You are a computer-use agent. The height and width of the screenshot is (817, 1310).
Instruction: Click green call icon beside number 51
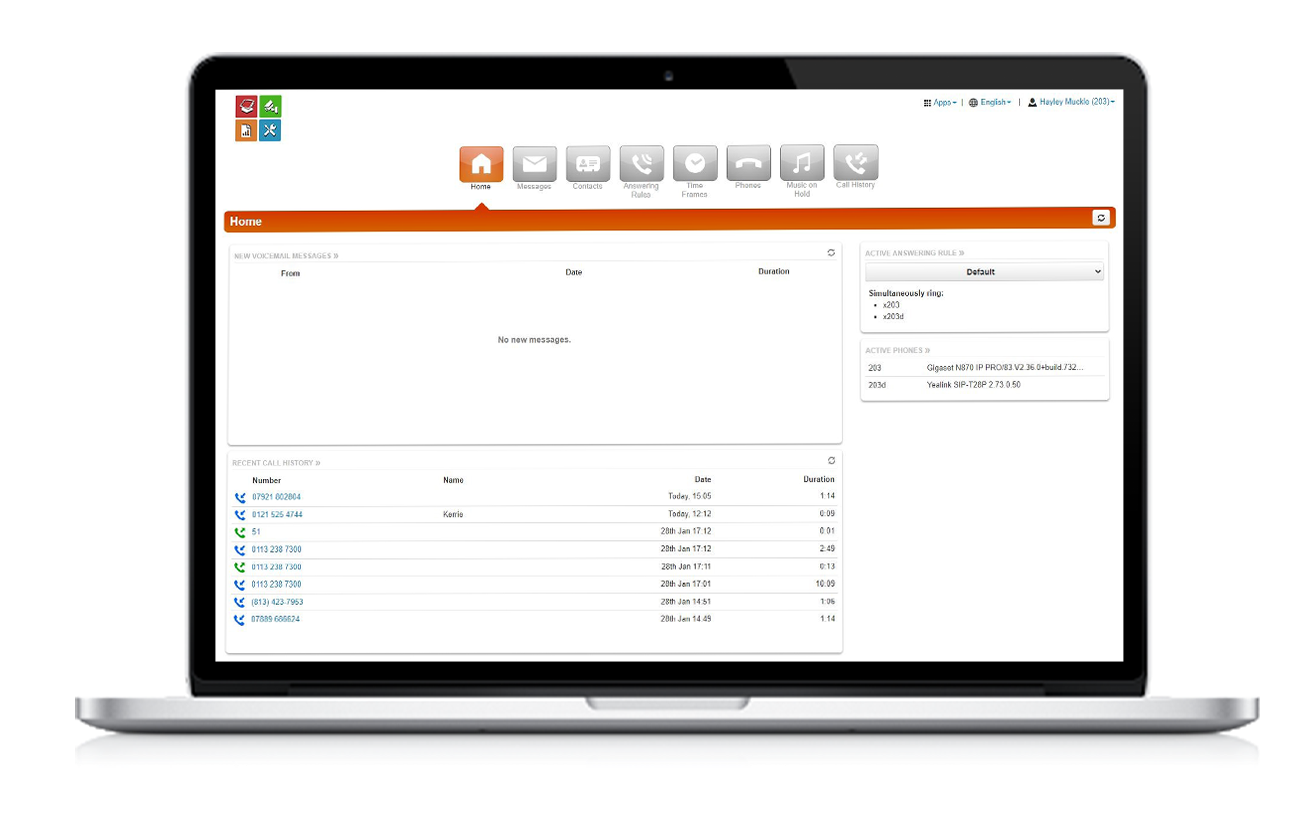tap(240, 532)
